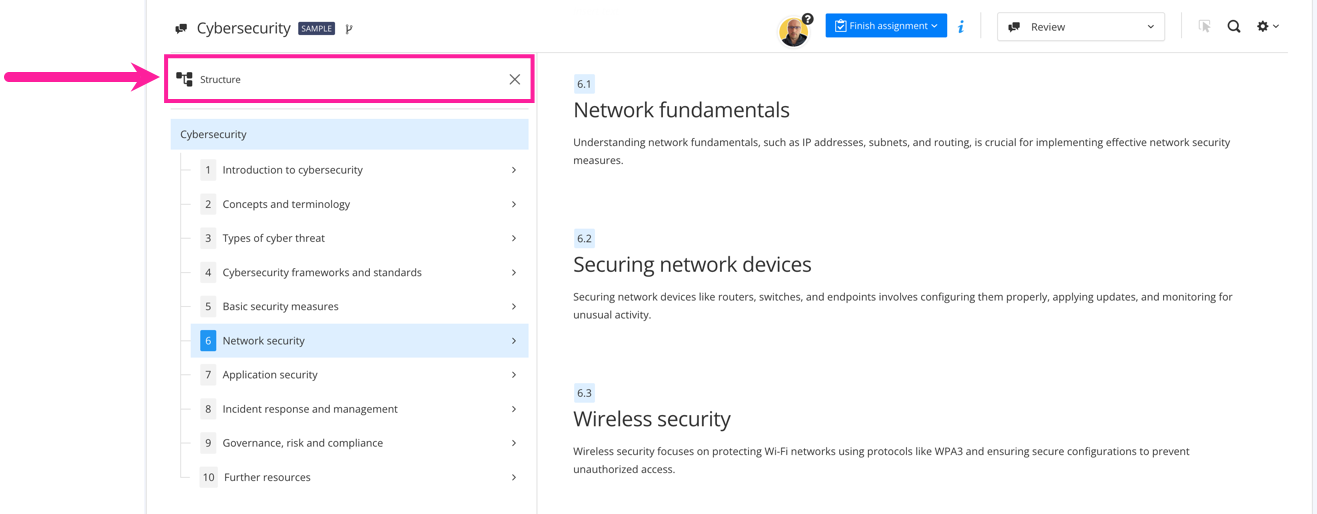
Task: Close the Structure panel
Action: click(x=514, y=79)
